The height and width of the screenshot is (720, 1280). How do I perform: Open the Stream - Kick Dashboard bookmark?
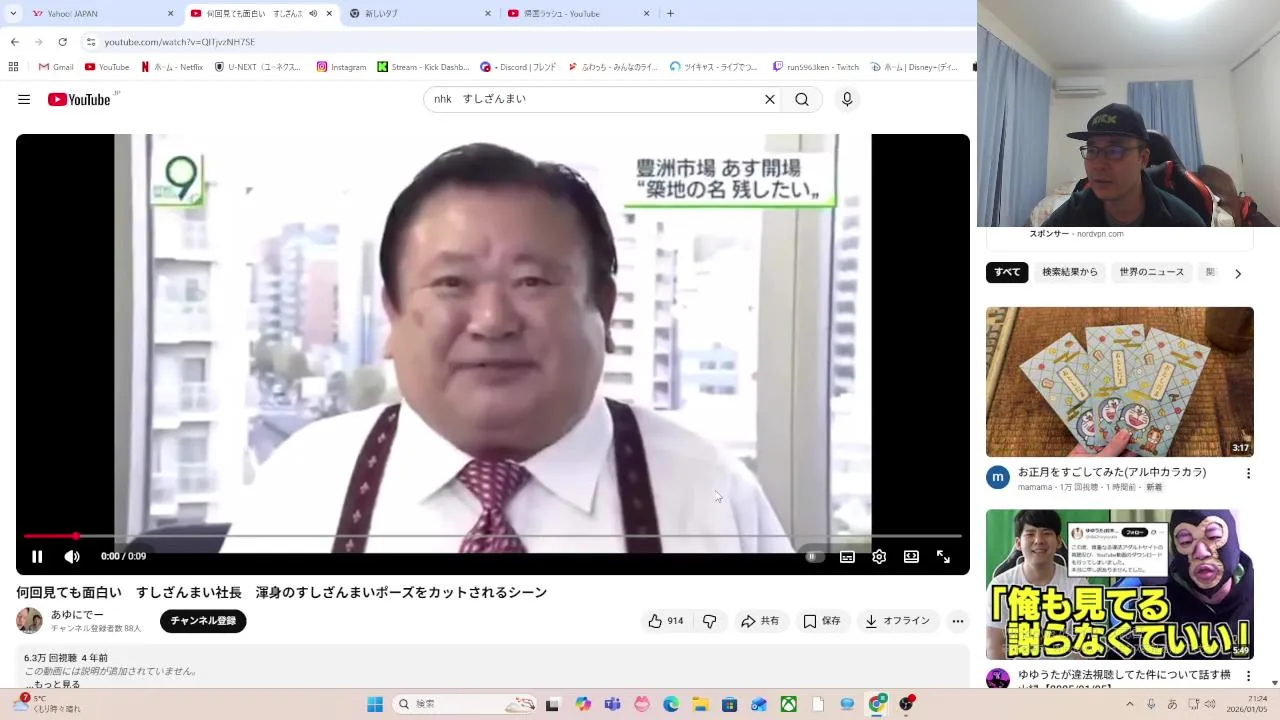click(x=423, y=67)
